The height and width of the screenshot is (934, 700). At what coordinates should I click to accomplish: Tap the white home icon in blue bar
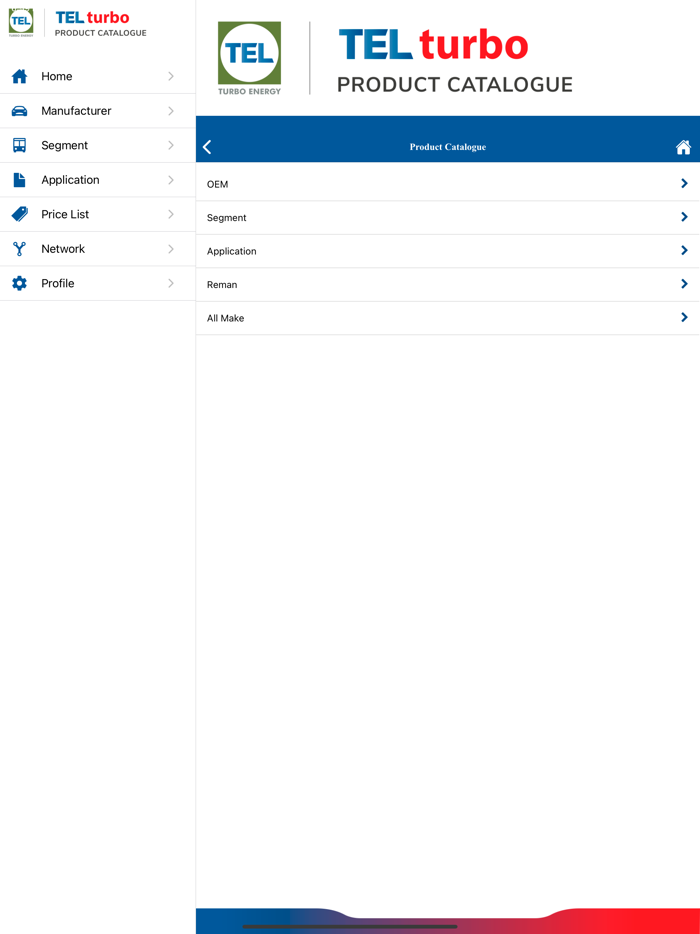click(683, 147)
